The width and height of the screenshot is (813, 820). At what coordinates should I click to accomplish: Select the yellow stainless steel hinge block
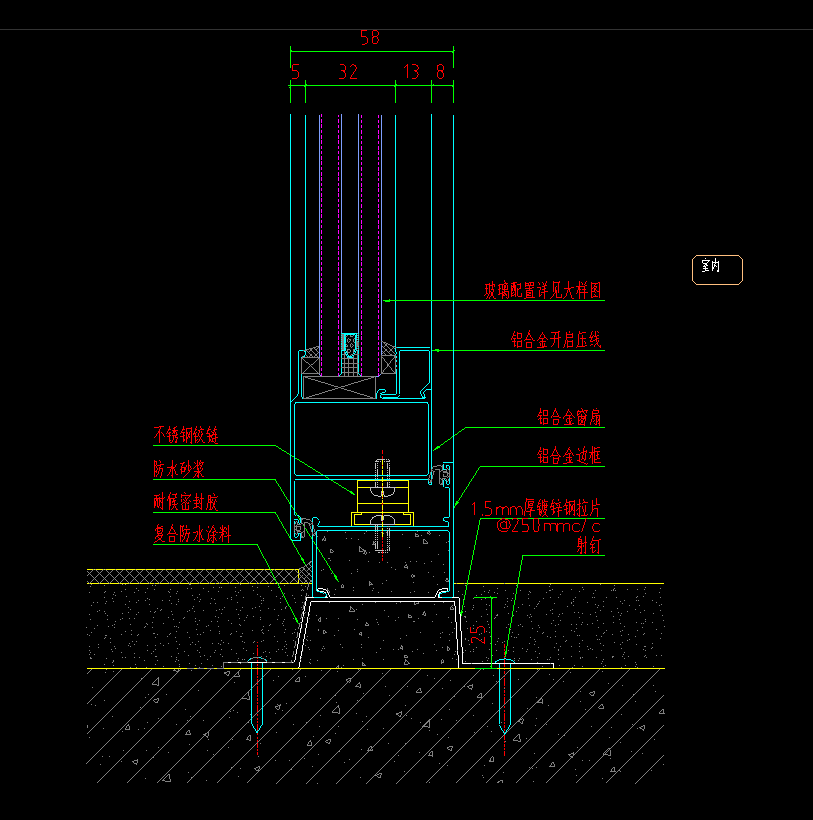tap(382, 503)
